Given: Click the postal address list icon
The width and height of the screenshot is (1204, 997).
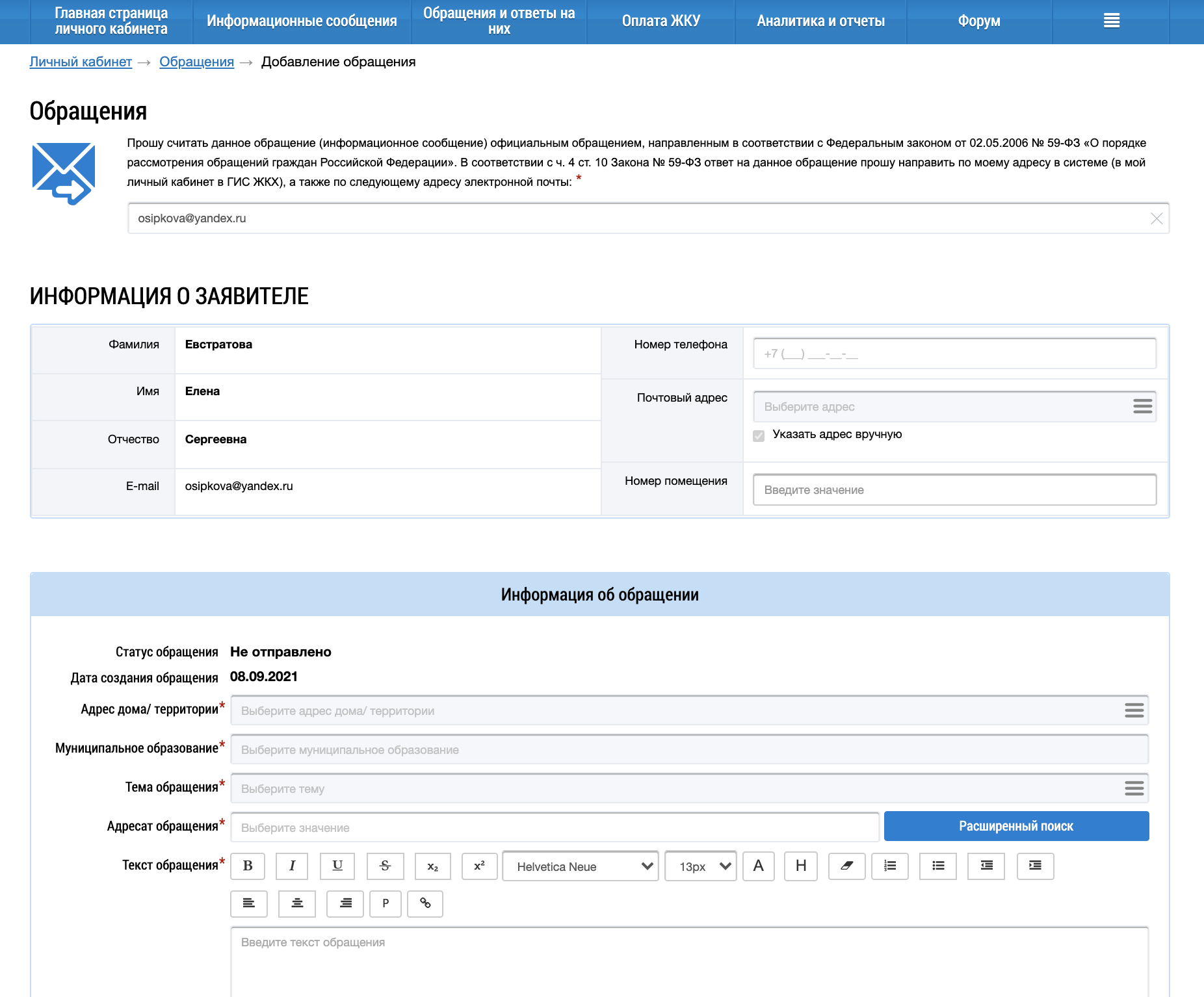Looking at the screenshot, I should (x=1142, y=407).
